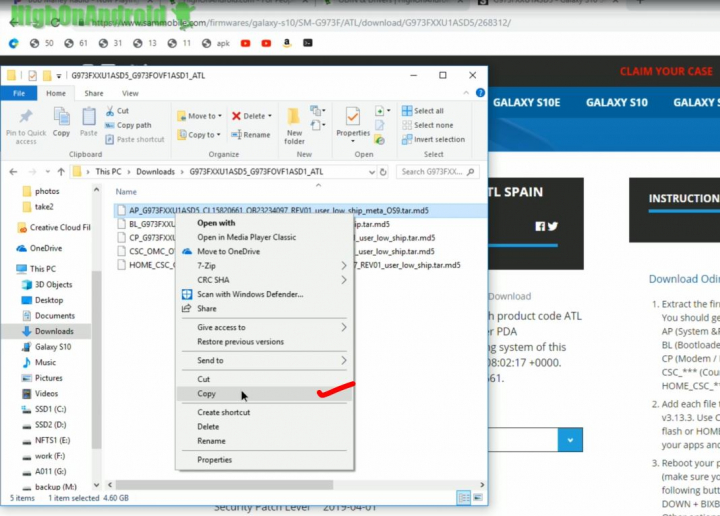
Task: Open Desktop in navigation pane
Action: coord(43,300)
